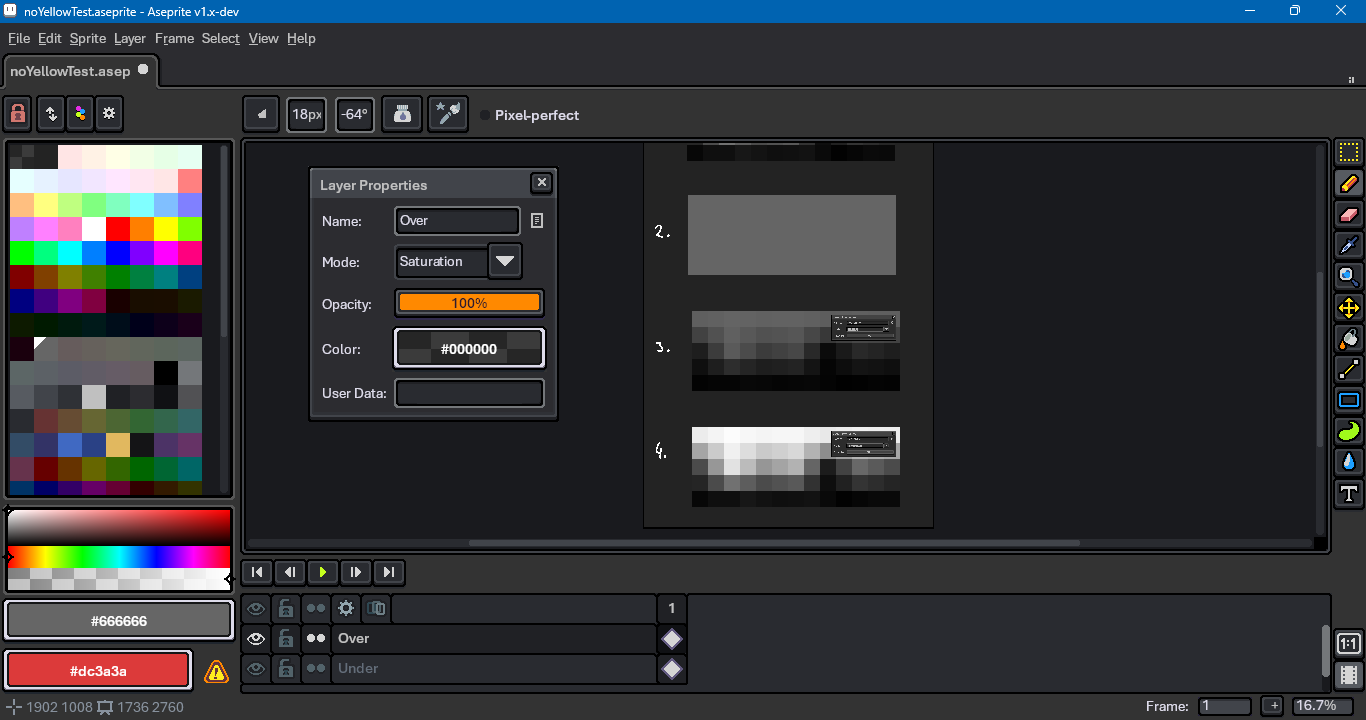Show the hidden Under layer
This screenshot has width=1366, height=720.
(x=256, y=668)
